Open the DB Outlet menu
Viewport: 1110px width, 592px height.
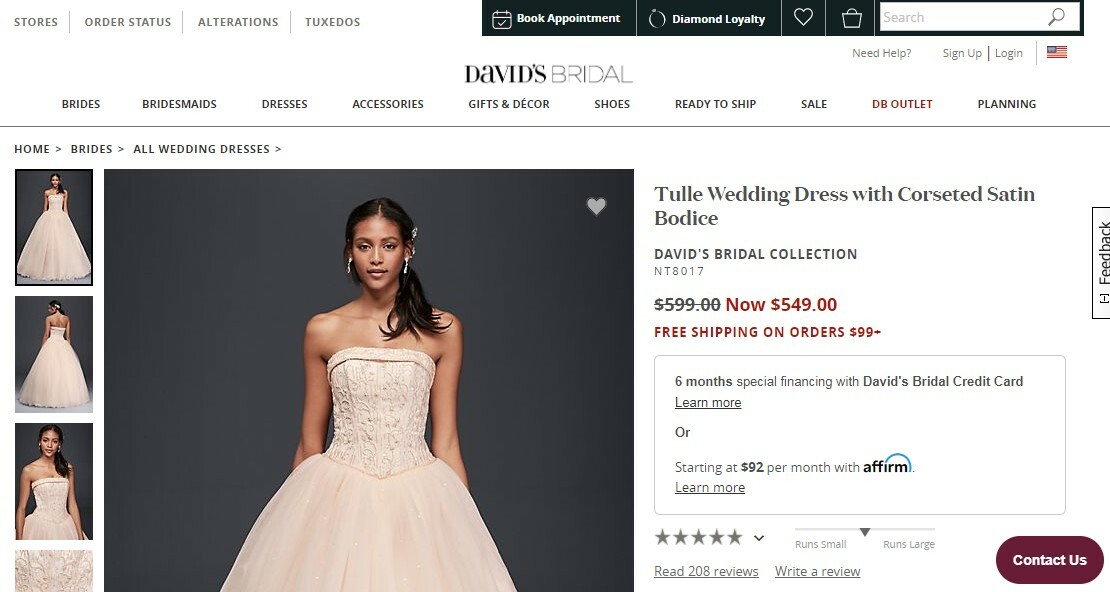click(x=902, y=104)
